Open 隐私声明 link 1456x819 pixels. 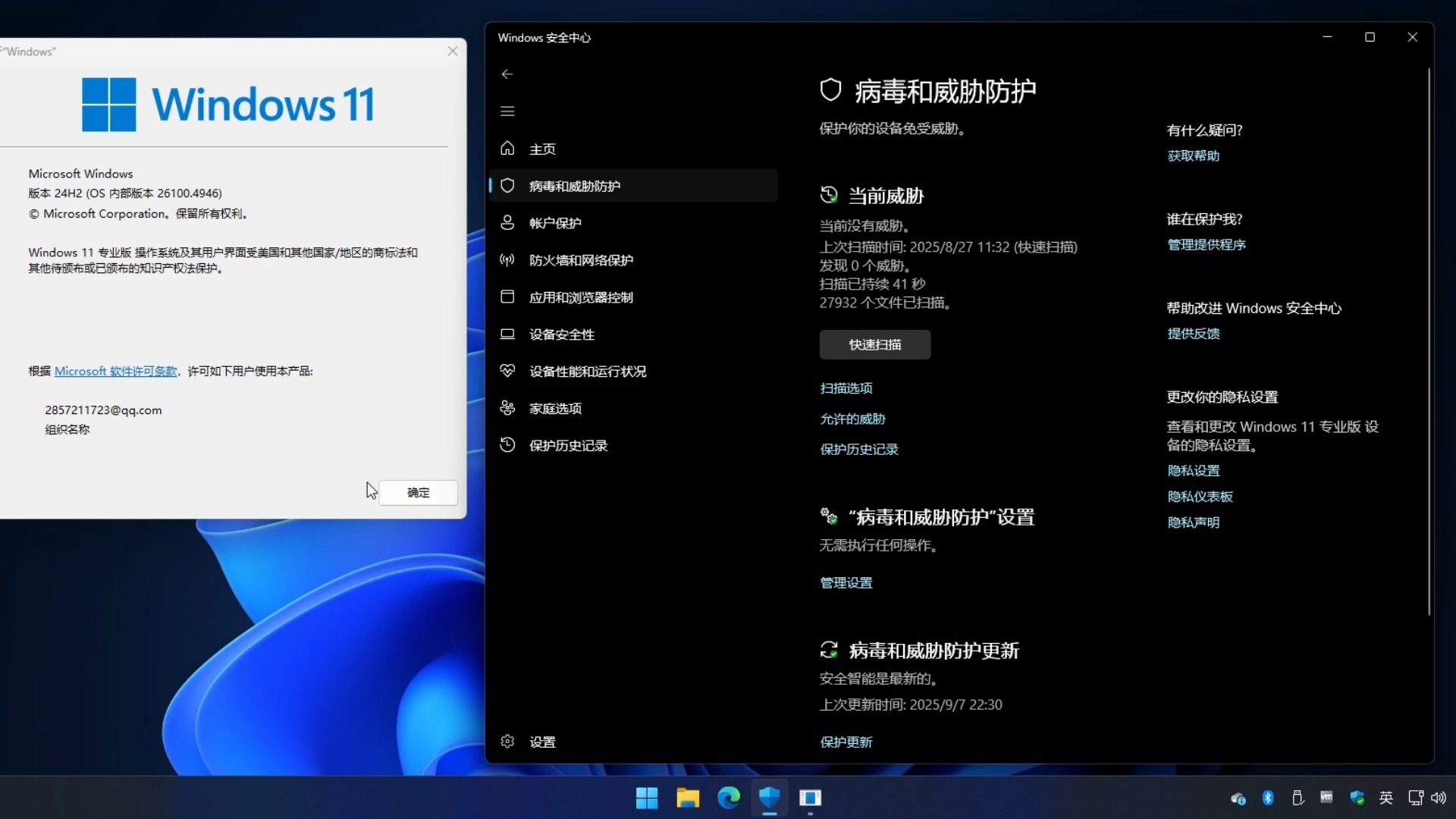click(x=1194, y=522)
